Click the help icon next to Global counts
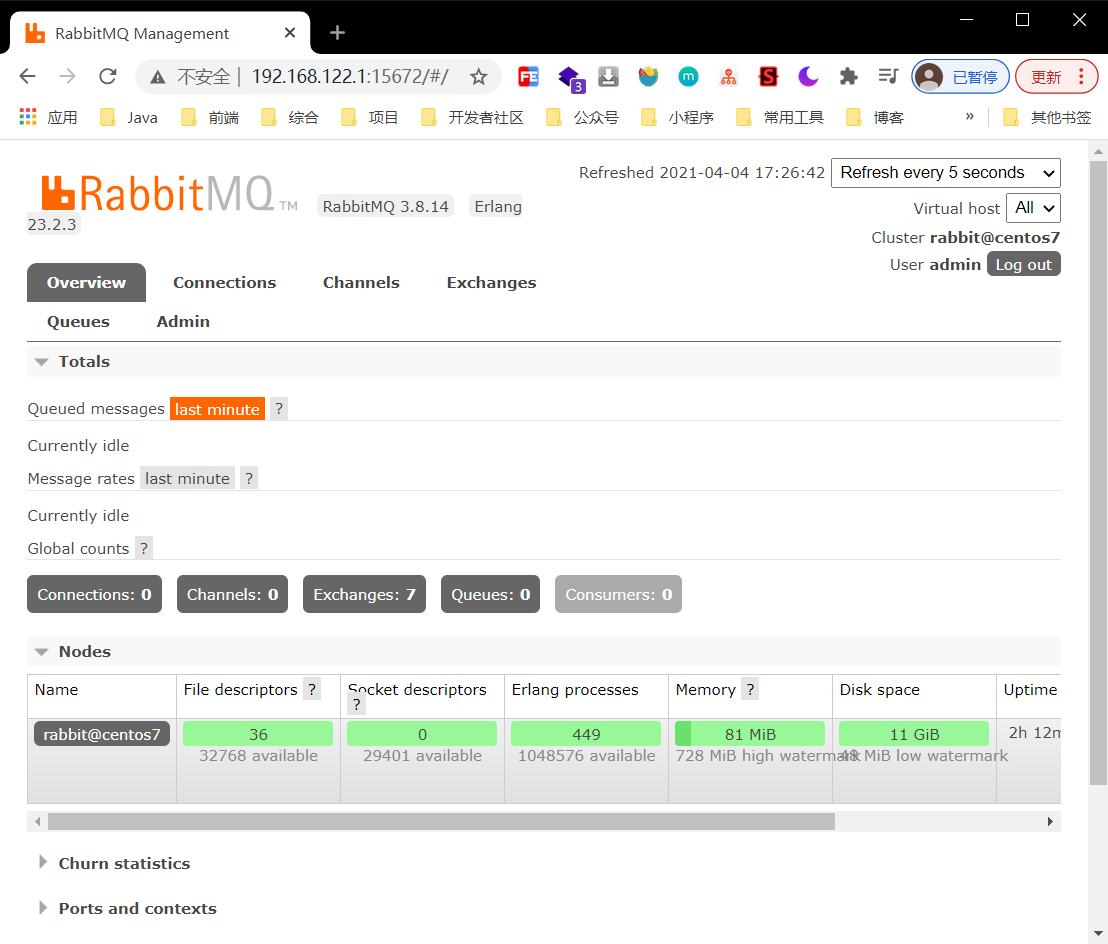Screen dimensions: 1108x944 pyautogui.click(x=144, y=548)
